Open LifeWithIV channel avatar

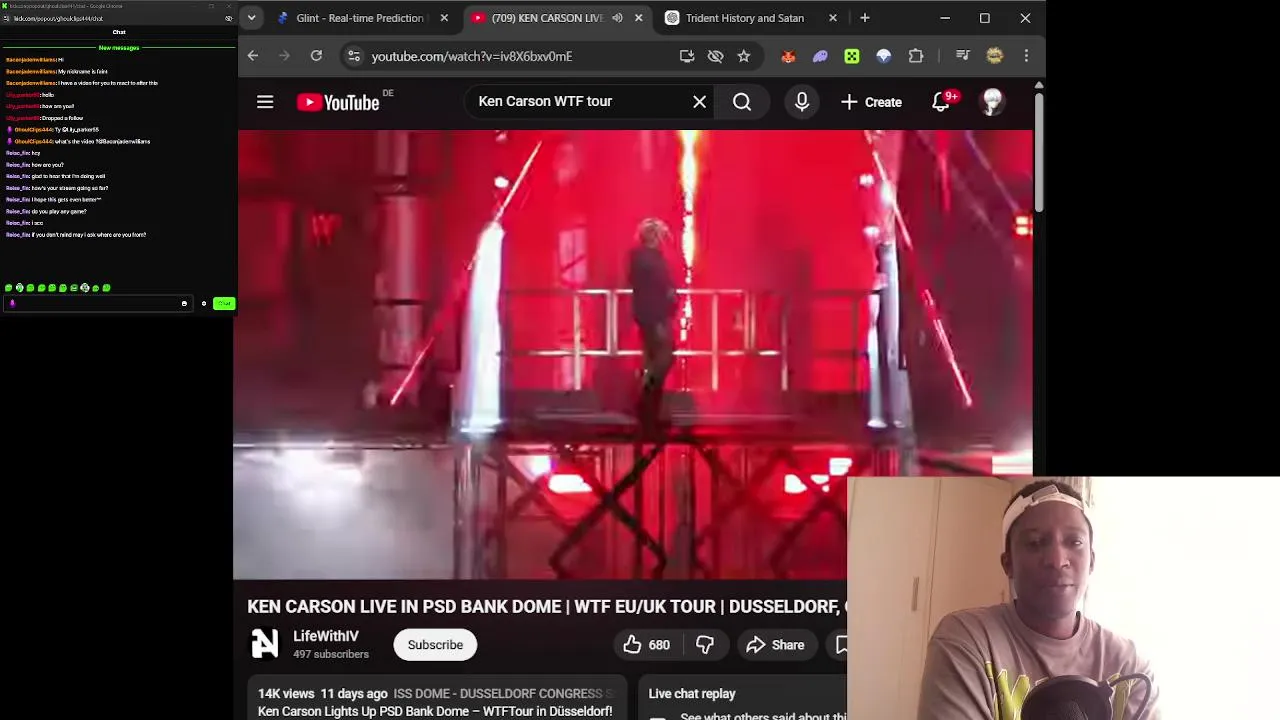265,644
